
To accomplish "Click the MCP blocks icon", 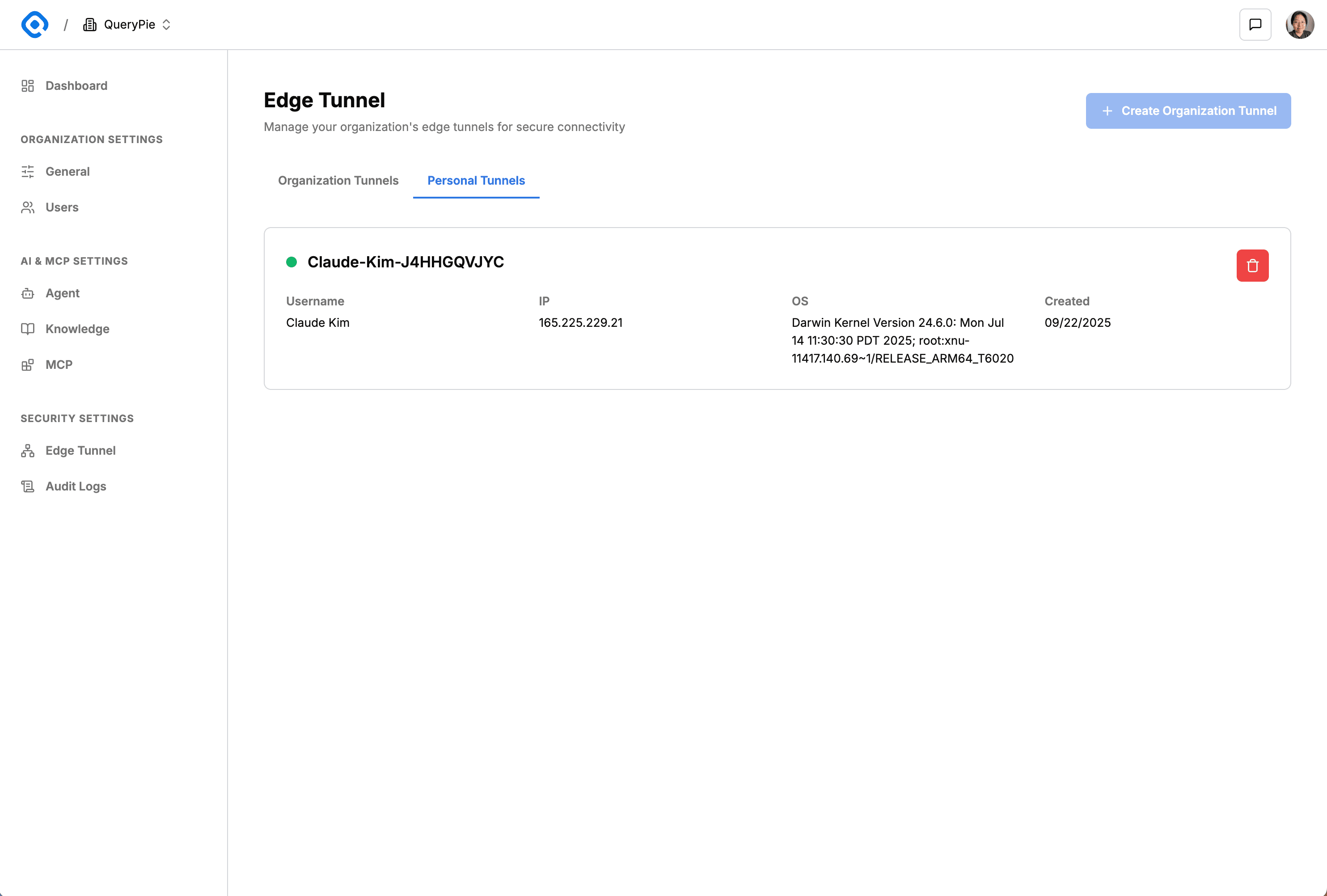I will [27, 365].
